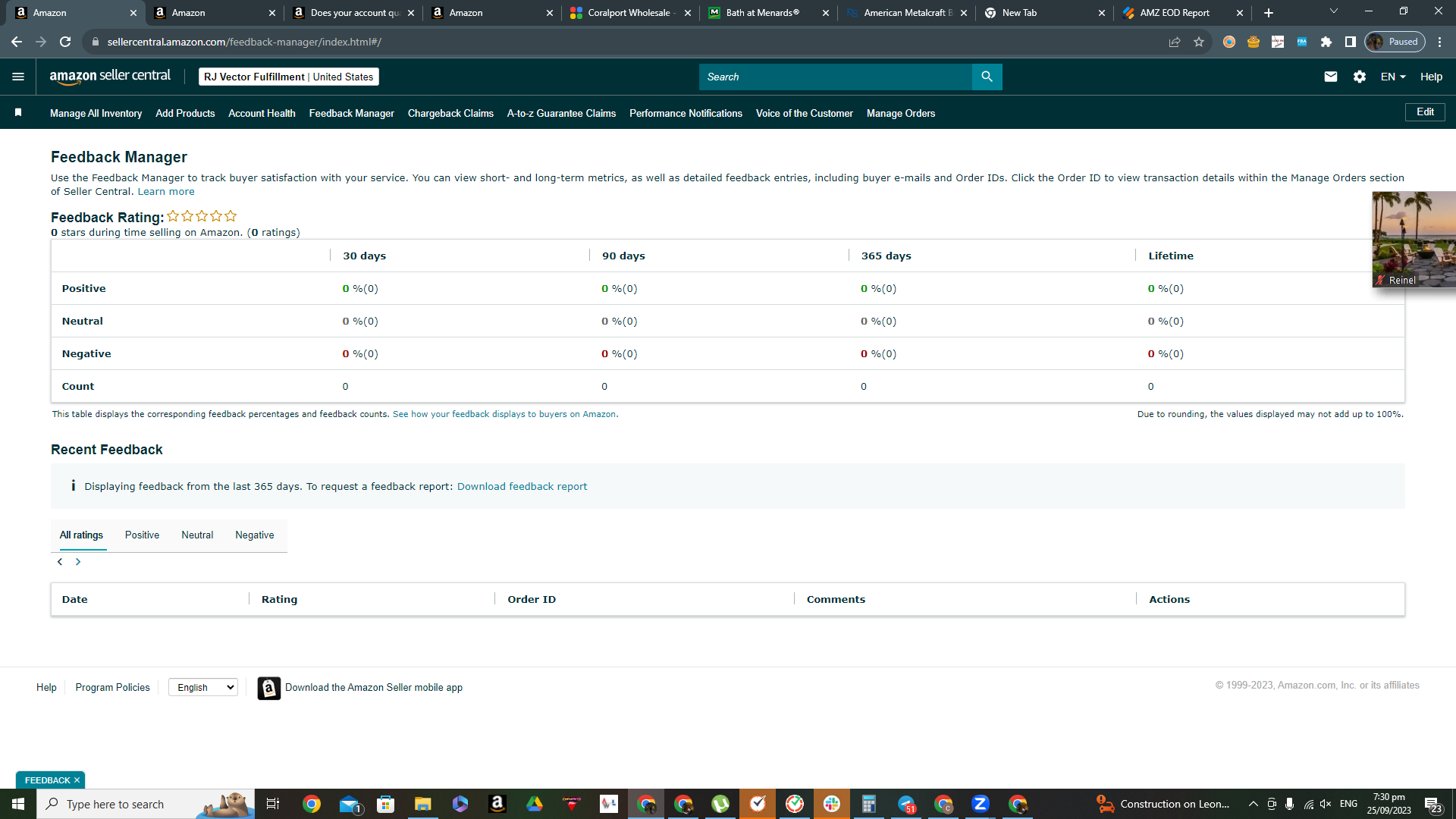Open the EN language dropdown

coord(1393,77)
